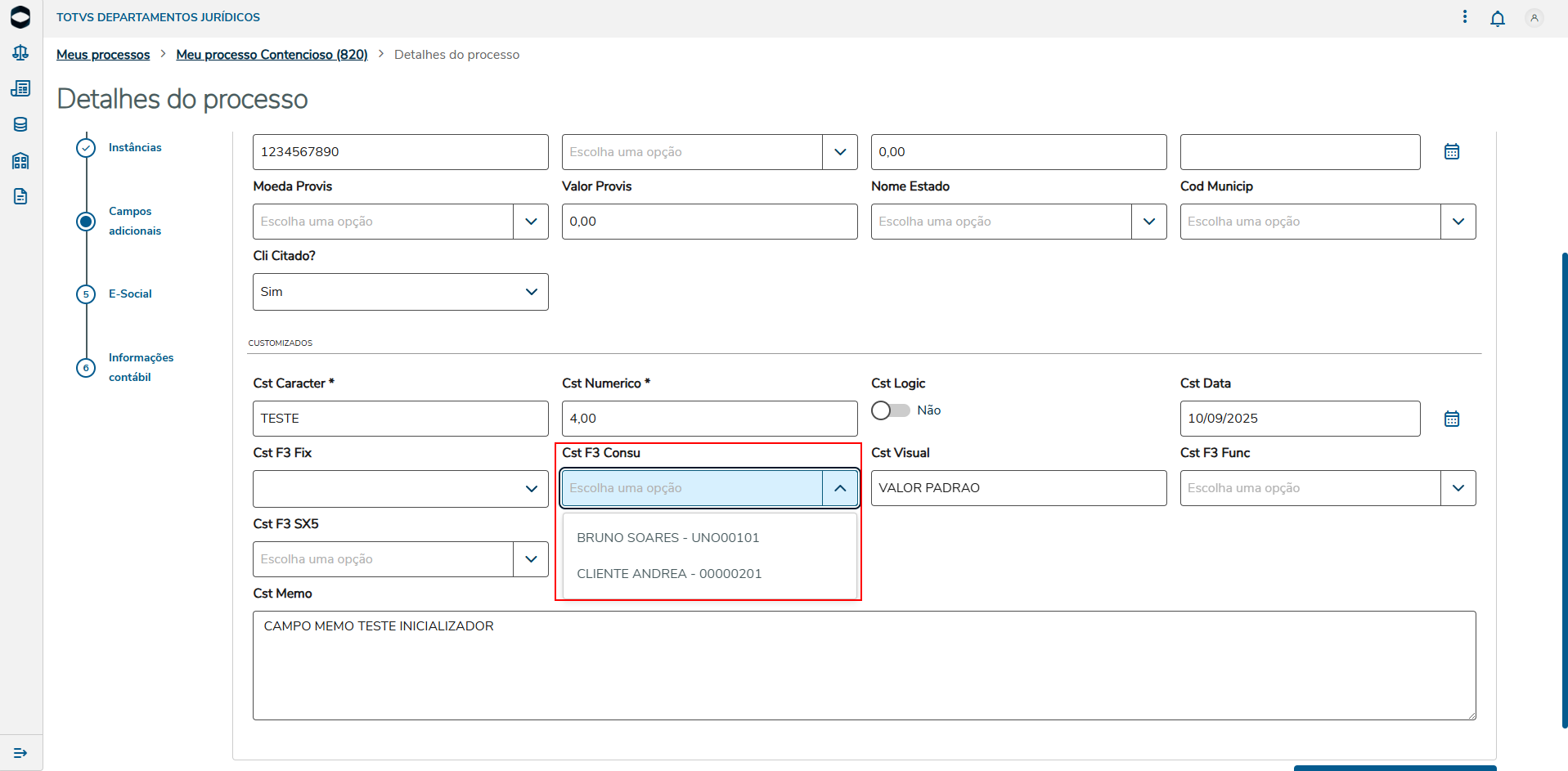This screenshot has width=1568, height=771.
Task: Jump to the E-Social step
Action: click(130, 294)
